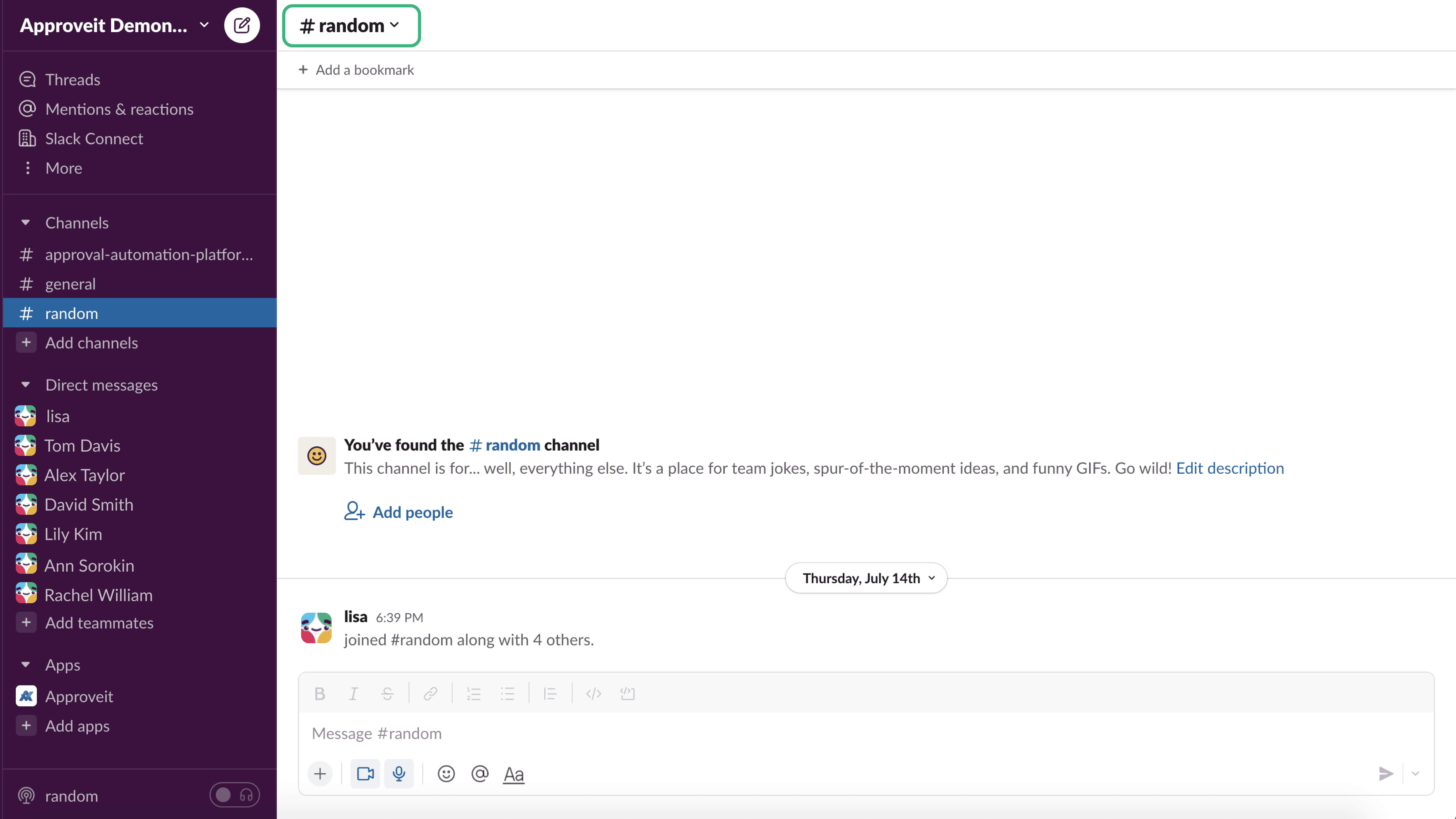This screenshot has width=1456, height=819.
Task: Toggle italic formatting
Action: pos(353,693)
